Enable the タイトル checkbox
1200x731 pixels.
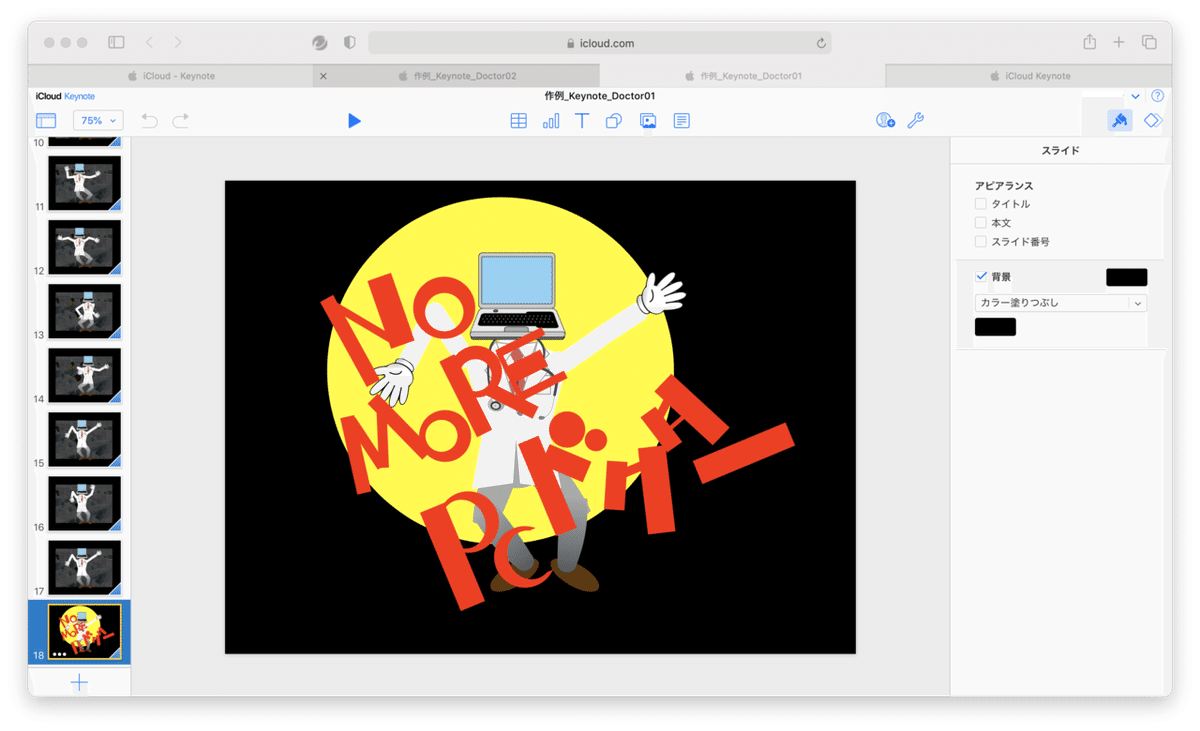tap(980, 204)
